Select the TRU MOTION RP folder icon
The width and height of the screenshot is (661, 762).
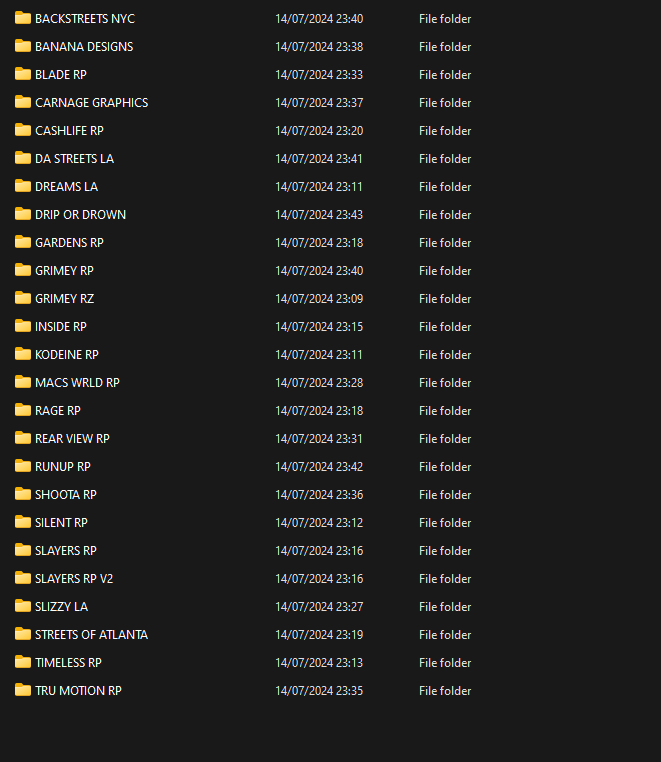[x=23, y=691]
